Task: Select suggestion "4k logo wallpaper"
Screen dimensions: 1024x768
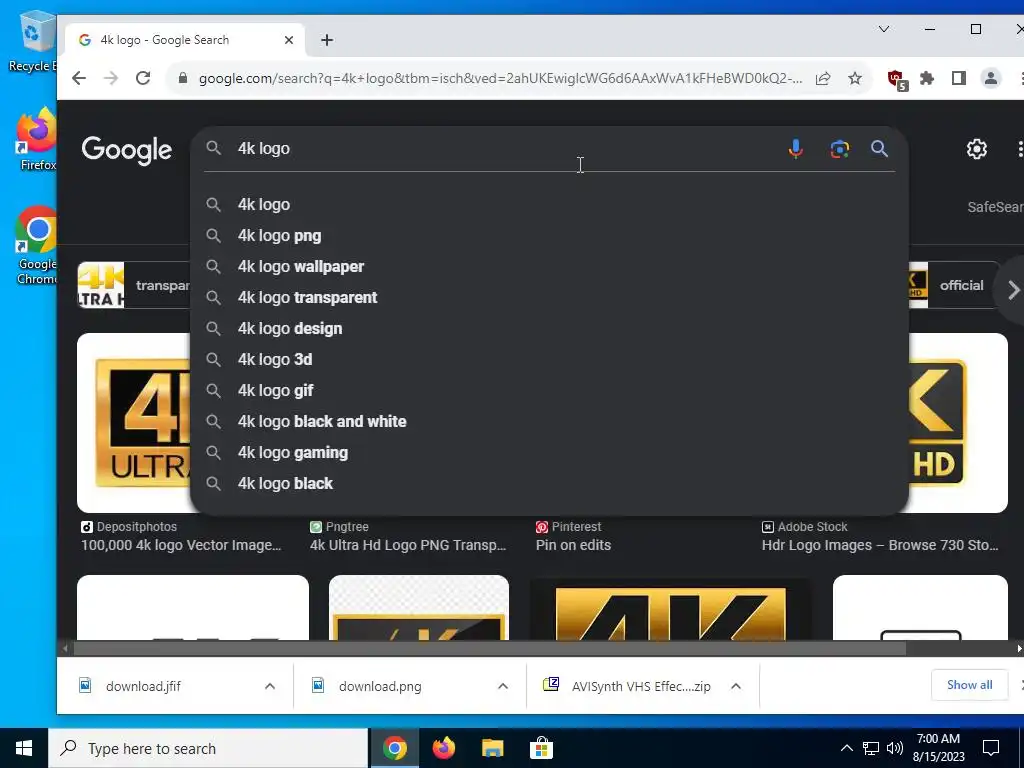Action: (x=549, y=266)
